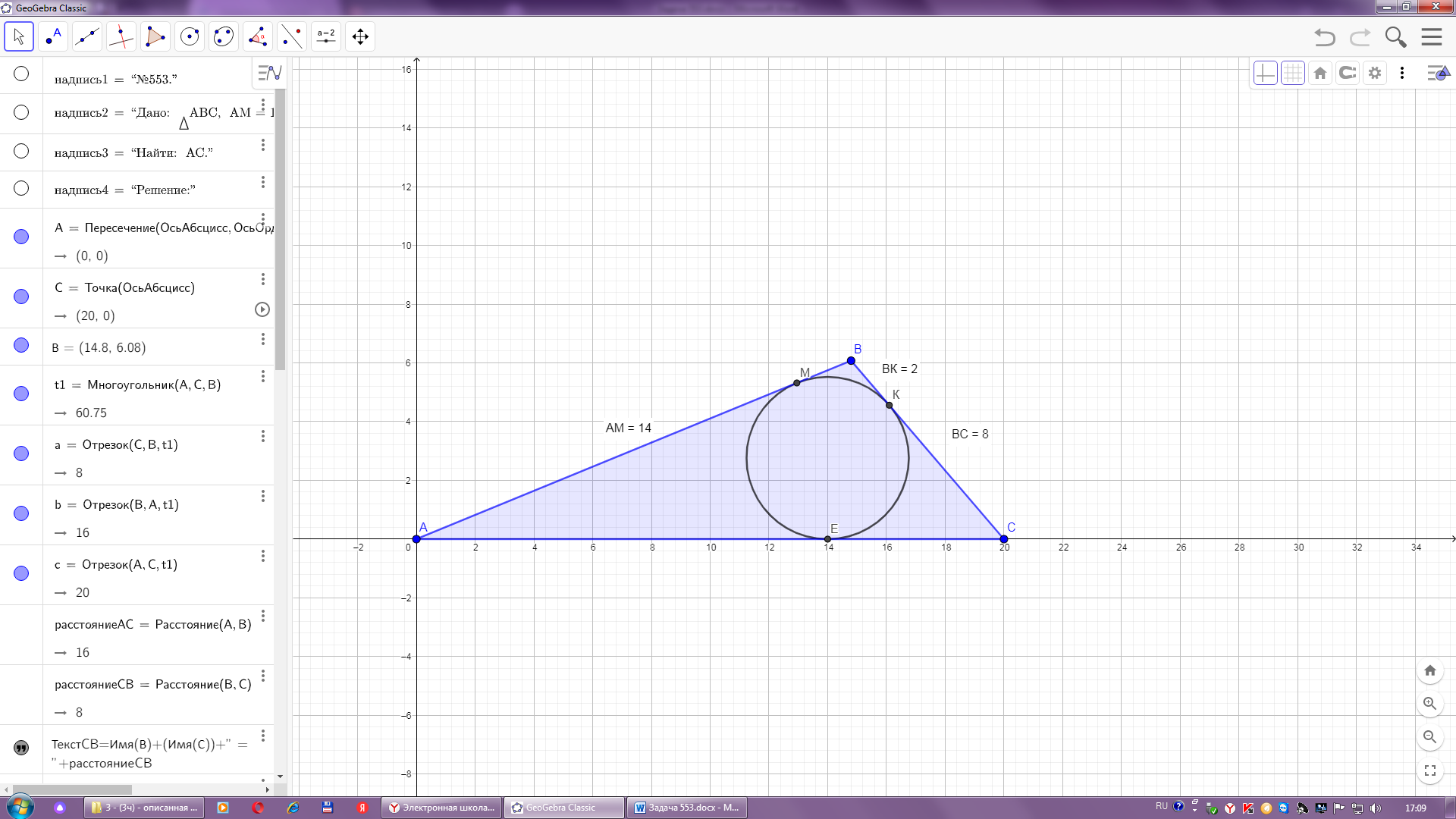Select the Reflect about line tool
Image resolution: width=1456 pixels, height=819 pixels.
coord(292,36)
